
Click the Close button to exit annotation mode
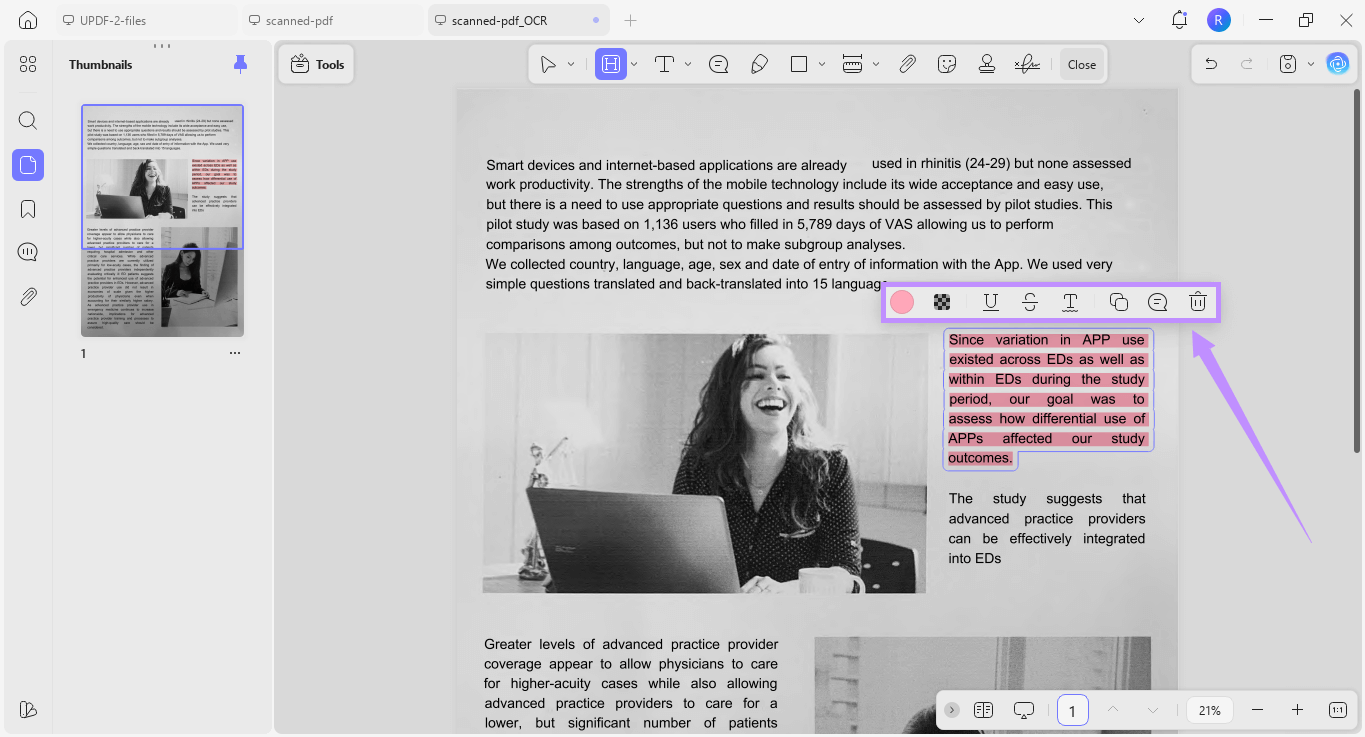coord(1081,63)
